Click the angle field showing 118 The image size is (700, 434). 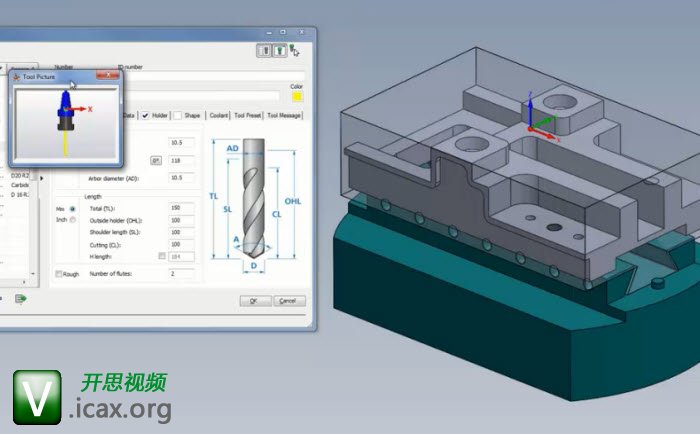(181, 160)
